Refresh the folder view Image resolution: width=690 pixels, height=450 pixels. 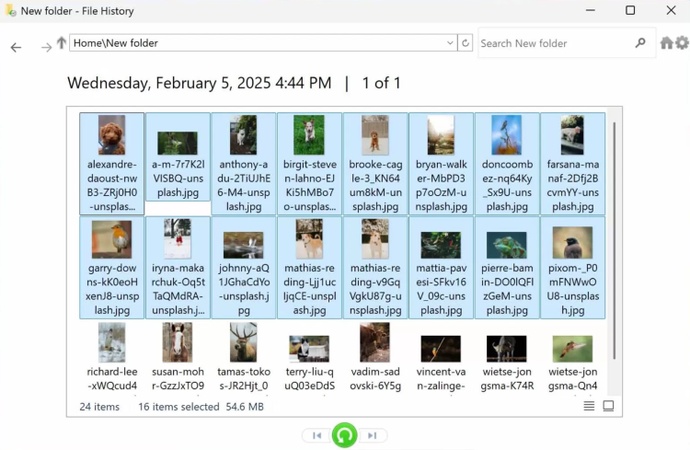[465, 43]
